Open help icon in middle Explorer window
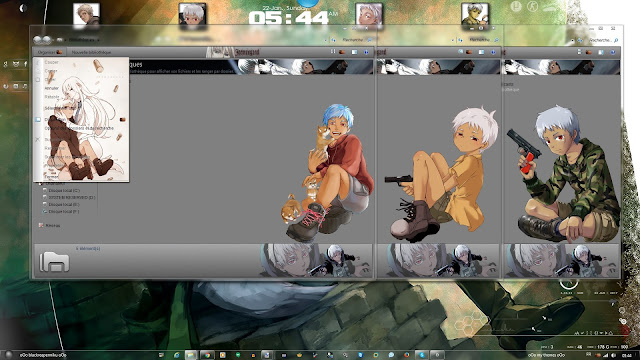640x360 pixels. pos(493,52)
